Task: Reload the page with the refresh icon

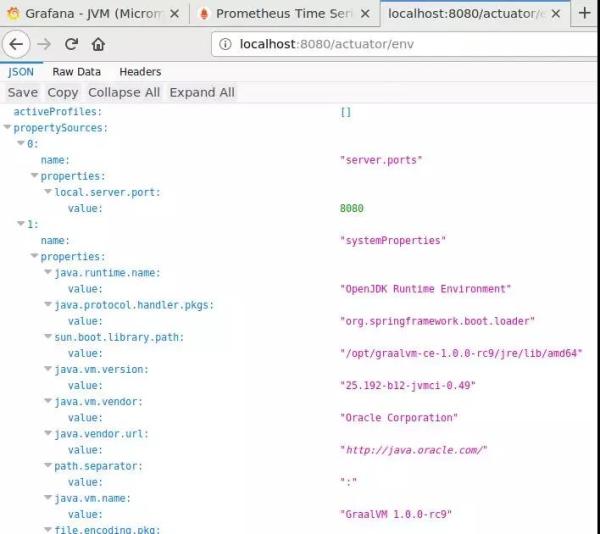Action: point(71,44)
